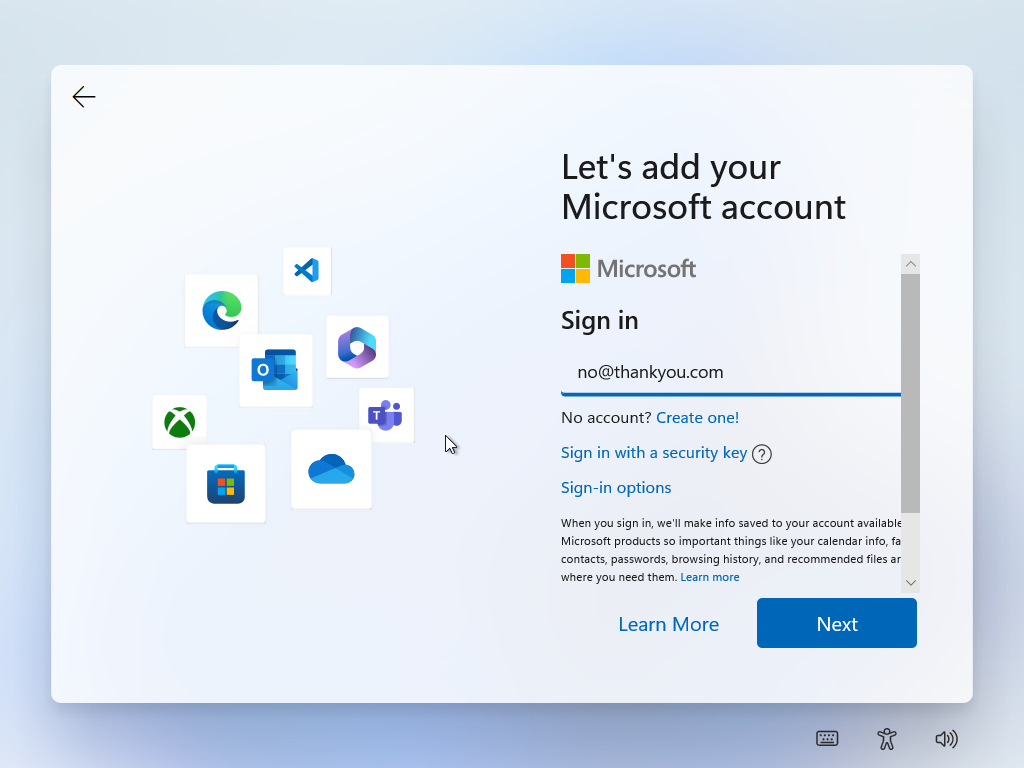Click the "Let's add your Microsoft account" title

[x=703, y=187]
